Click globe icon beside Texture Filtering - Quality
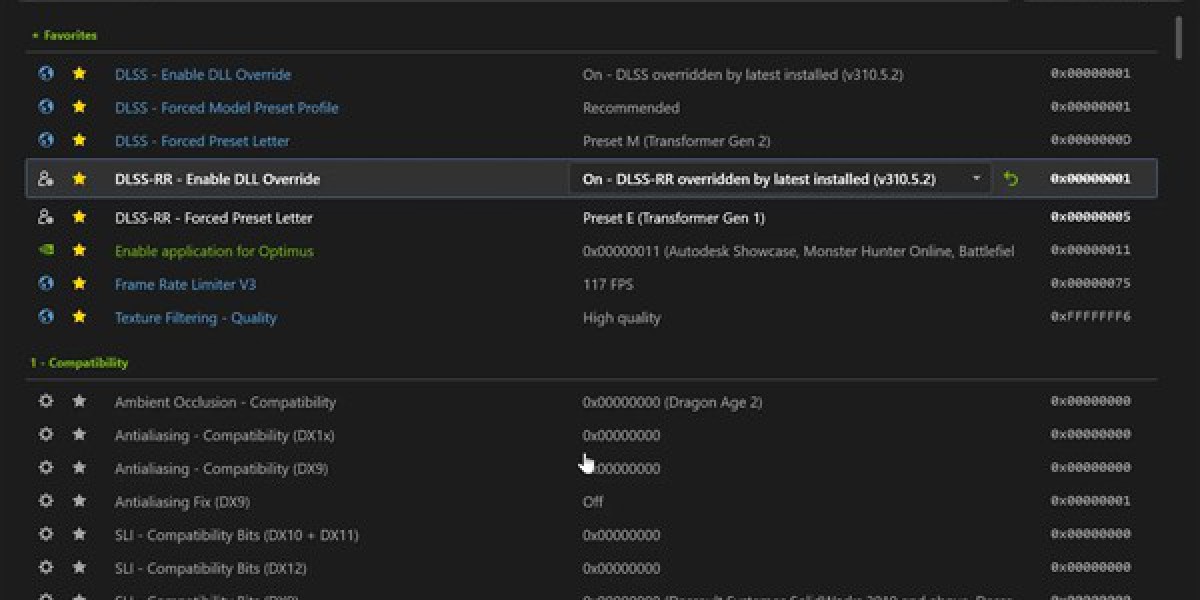The image size is (1200, 600). pyautogui.click(x=45, y=317)
